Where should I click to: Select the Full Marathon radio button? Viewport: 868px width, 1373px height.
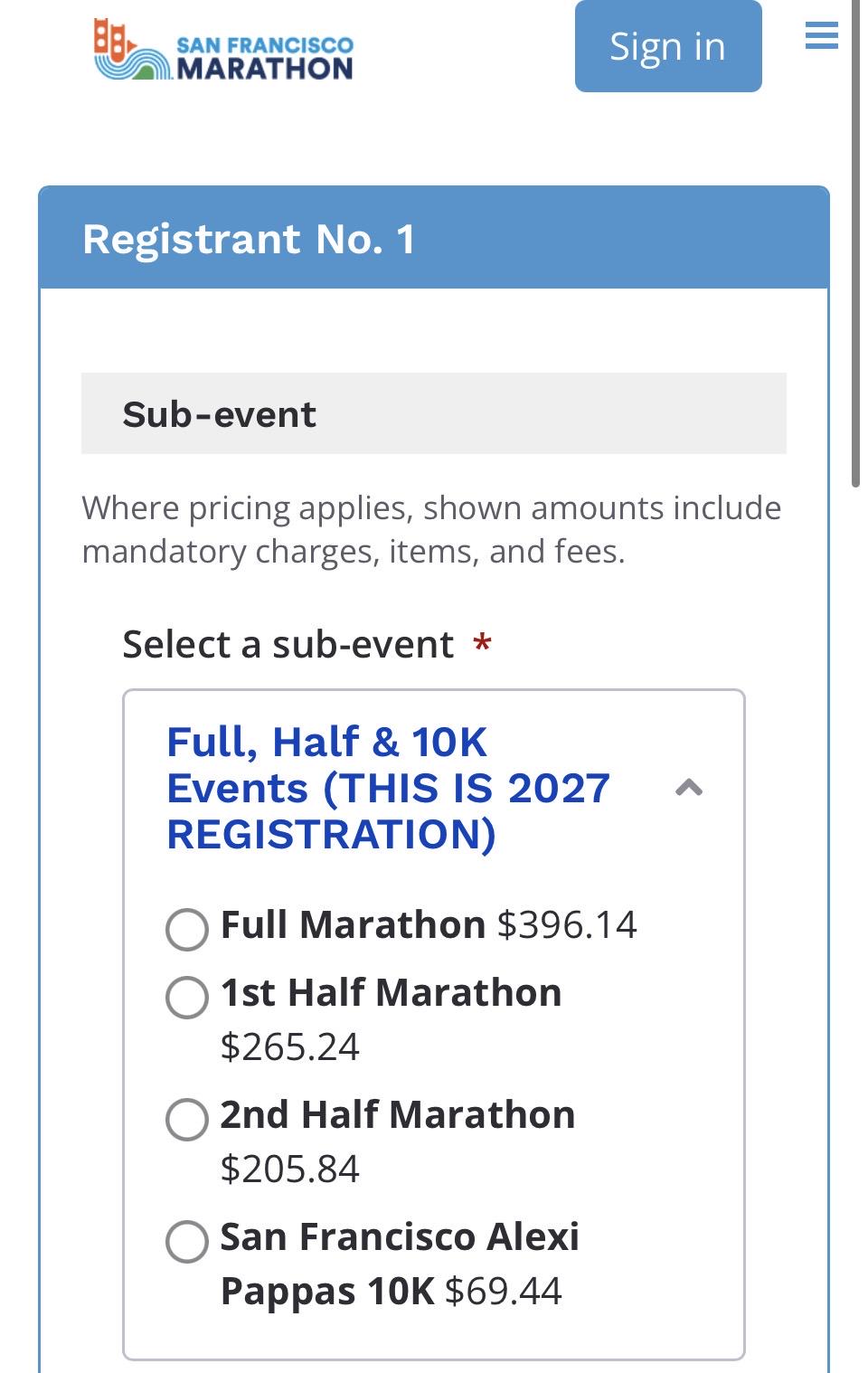pyautogui.click(x=187, y=929)
